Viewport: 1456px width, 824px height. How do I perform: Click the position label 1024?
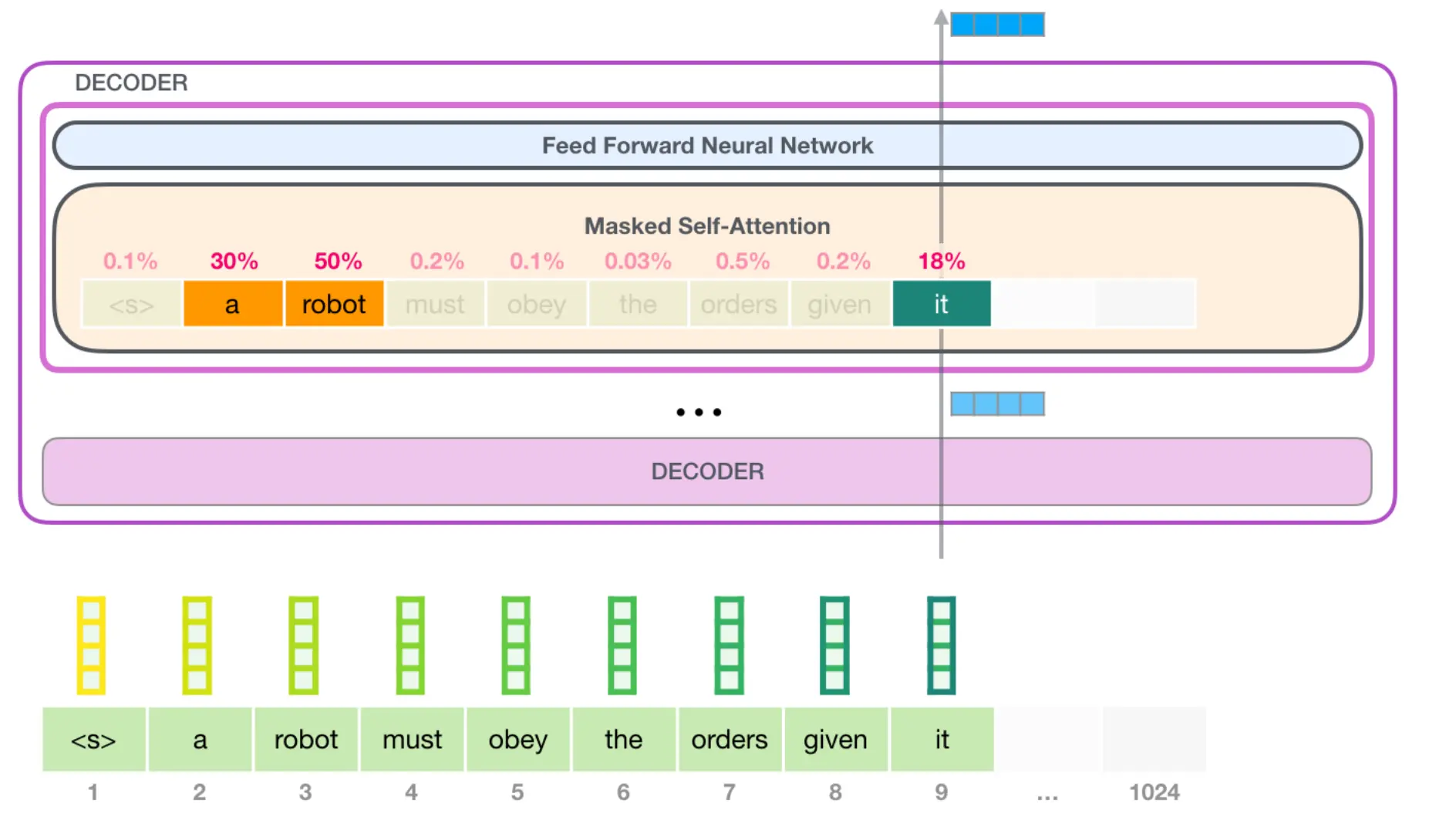click(x=1154, y=792)
